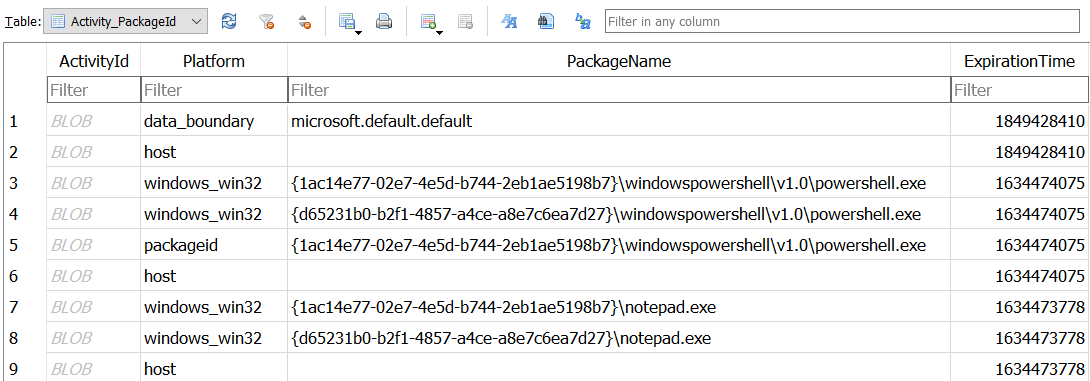Select ExpirationTime 1634473778 in row 7
This screenshot has height=381, width=1090.
(x=1020, y=307)
